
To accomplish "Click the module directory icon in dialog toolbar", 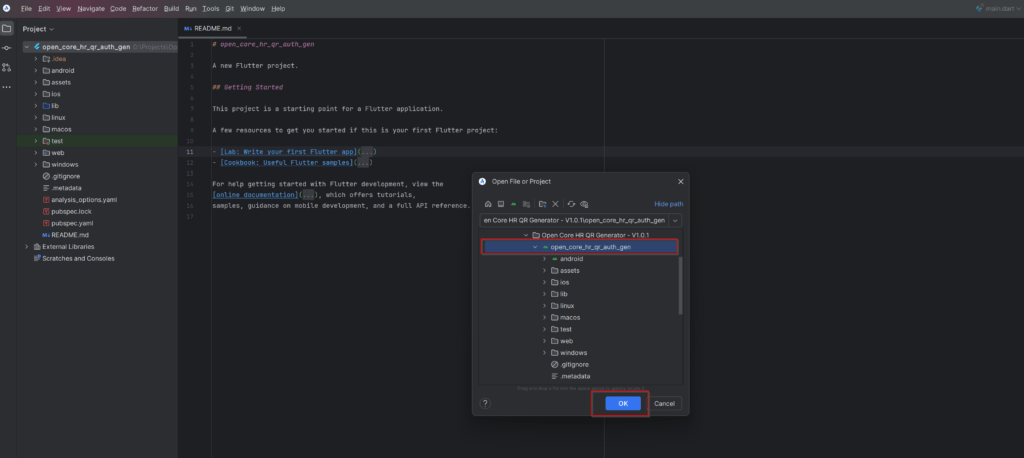I will (x=526, y=204).
